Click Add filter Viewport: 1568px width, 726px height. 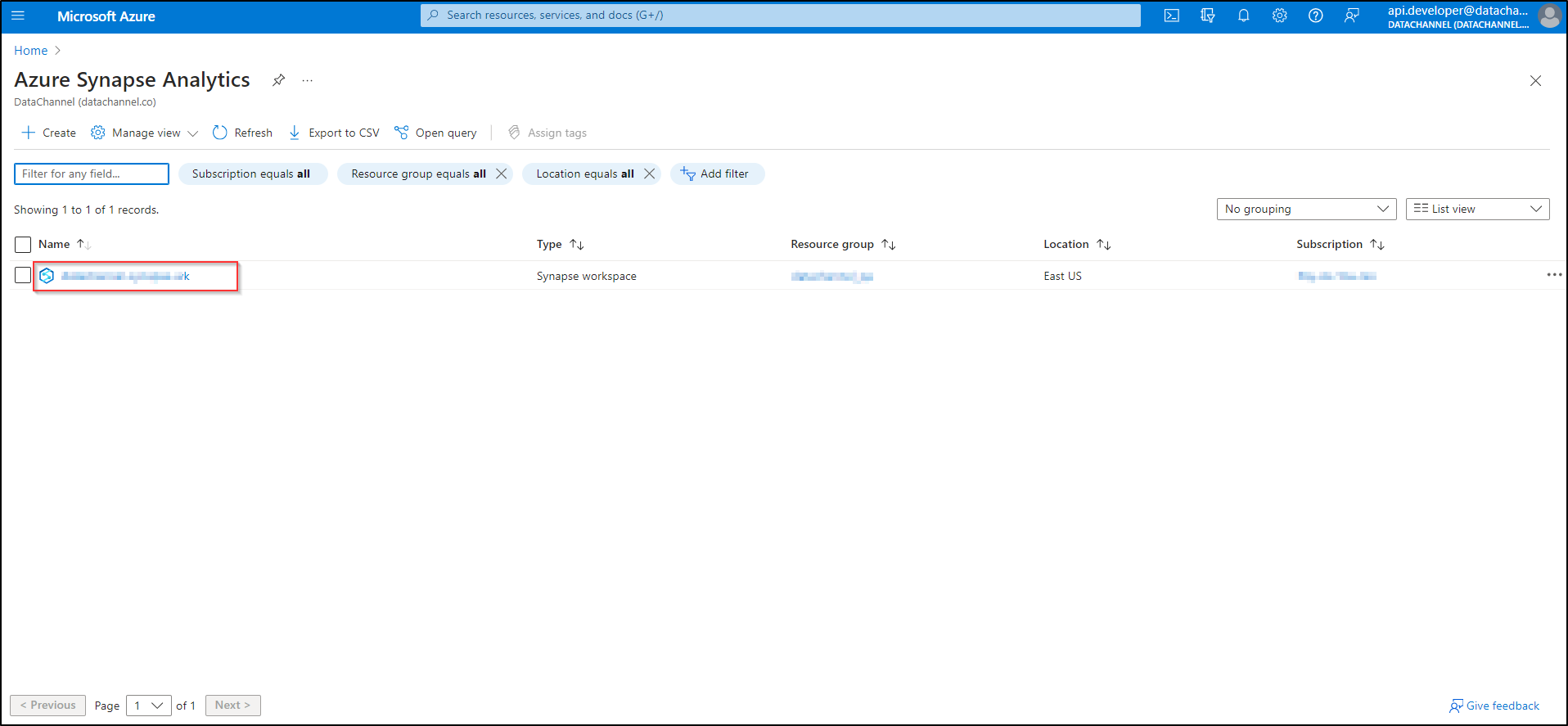tap(717, 174)
